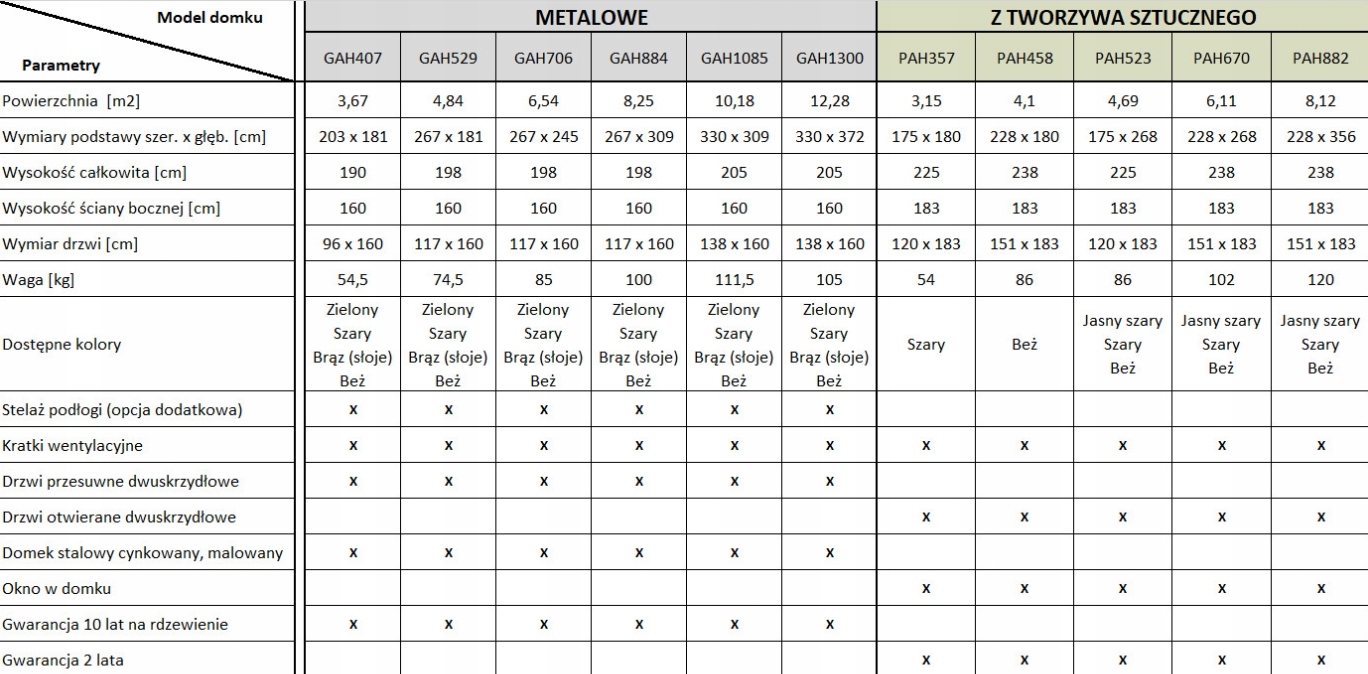
Task: Select the 203 x 181 base dimensions cell
Action: click(352, 137)
